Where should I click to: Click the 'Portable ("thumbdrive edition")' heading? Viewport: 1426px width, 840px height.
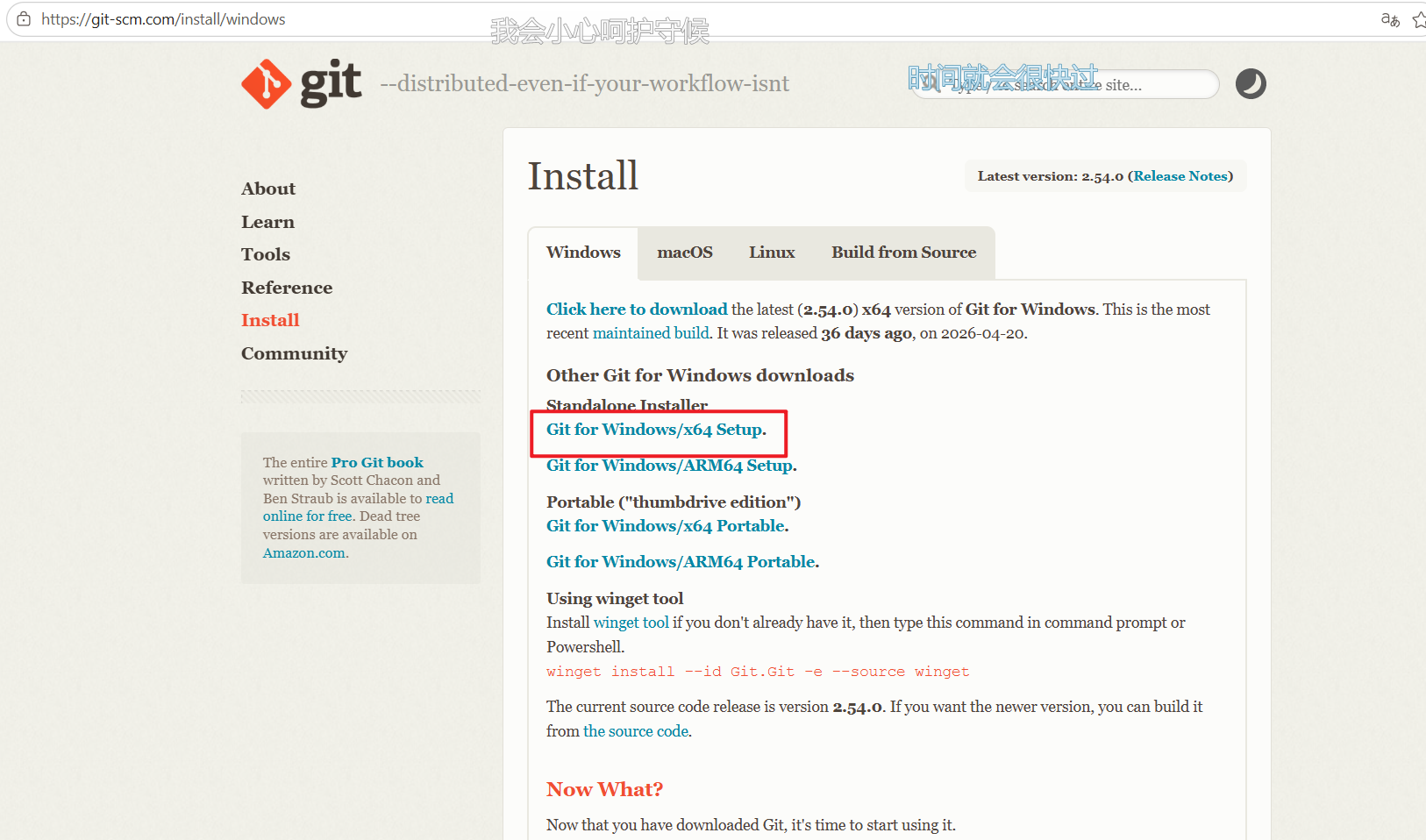click(x=674, y=502)
